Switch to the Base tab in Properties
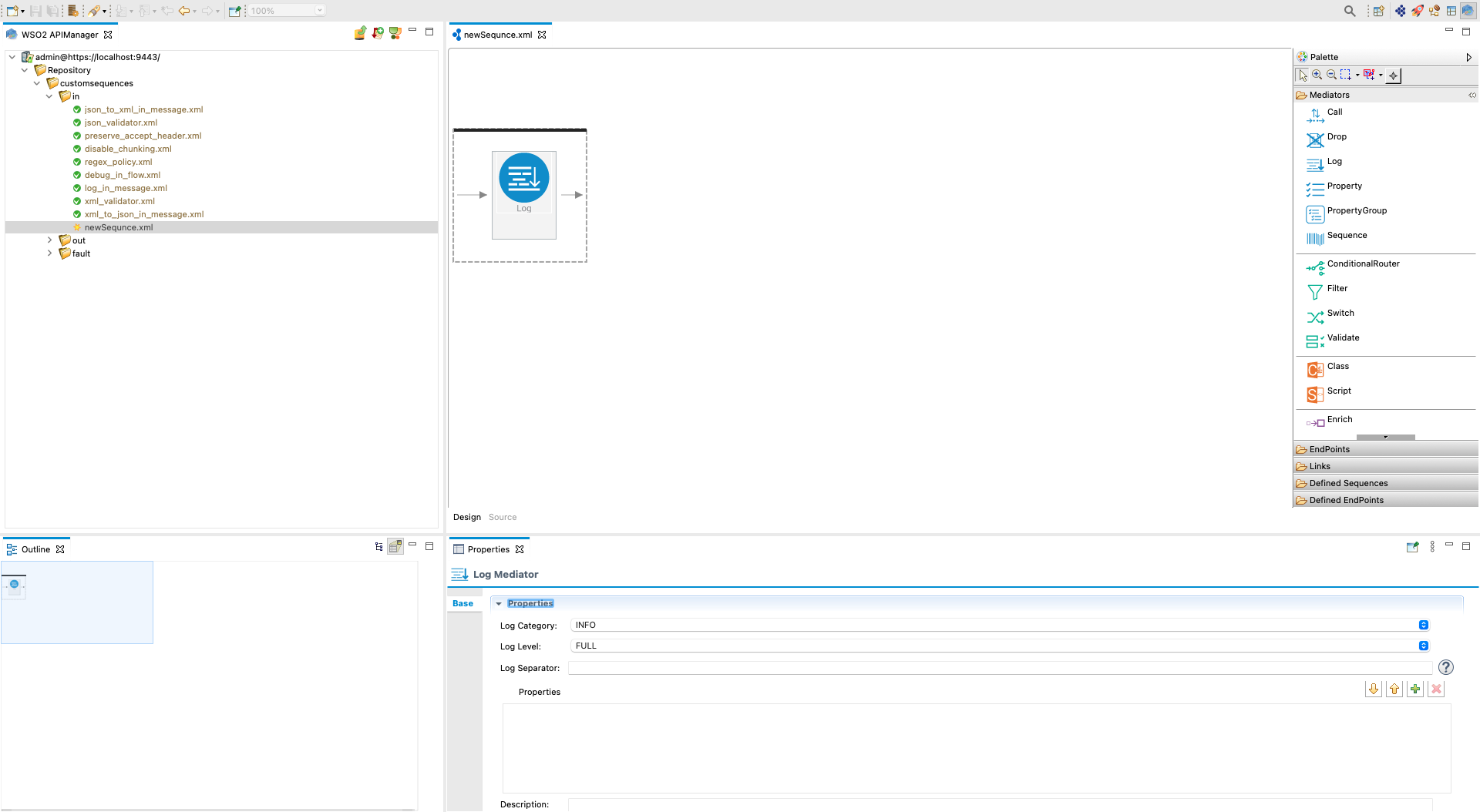Viewport: 1480px width, 812px height. coord(462,603)
